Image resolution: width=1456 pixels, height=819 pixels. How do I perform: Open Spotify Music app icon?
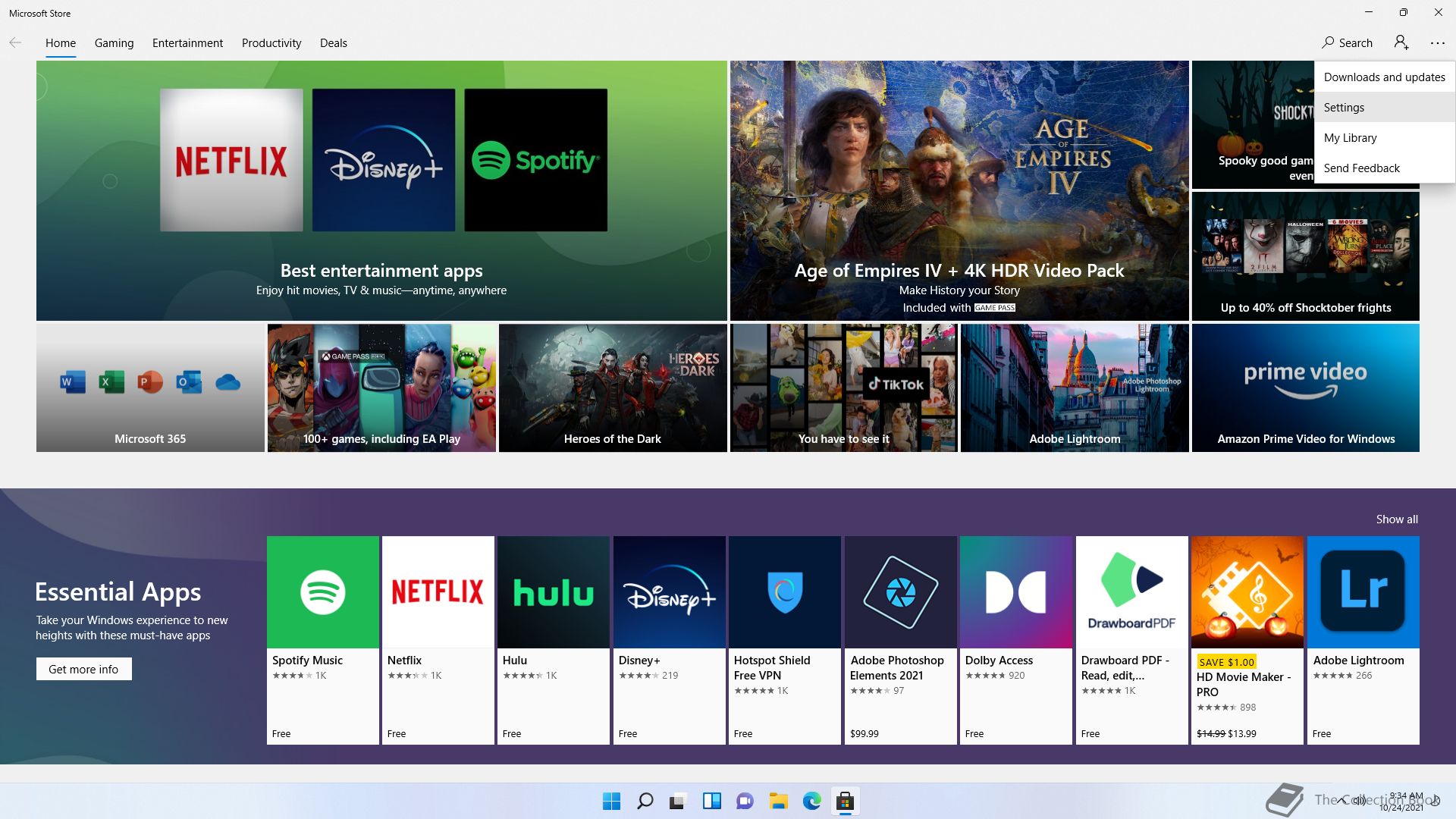pos(323,592)
